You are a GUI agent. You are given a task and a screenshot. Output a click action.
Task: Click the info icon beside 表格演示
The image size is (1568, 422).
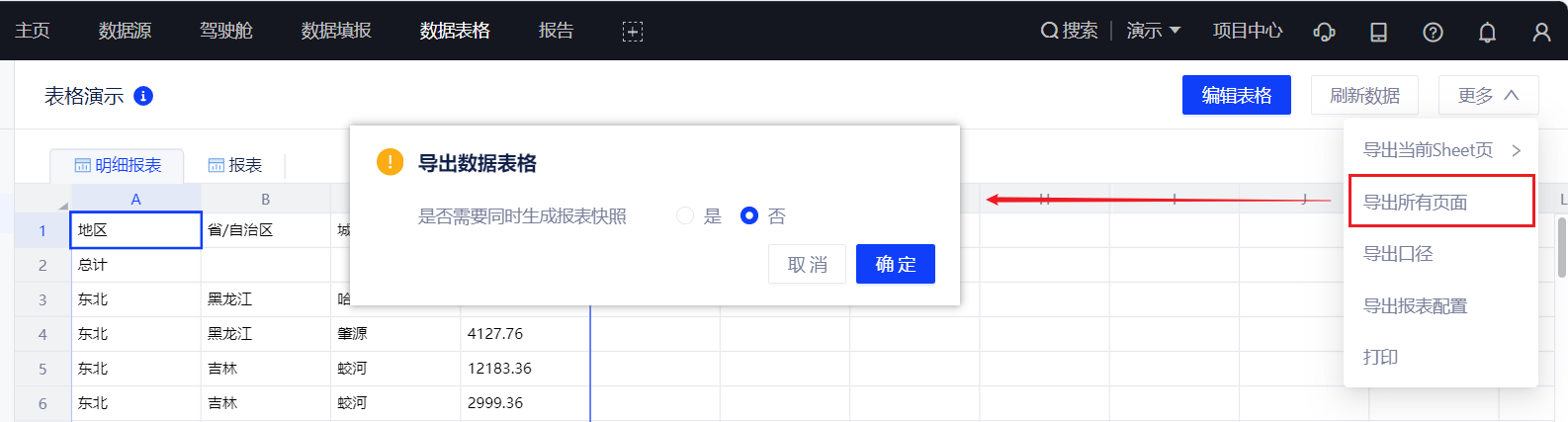[x=143, y=96]
